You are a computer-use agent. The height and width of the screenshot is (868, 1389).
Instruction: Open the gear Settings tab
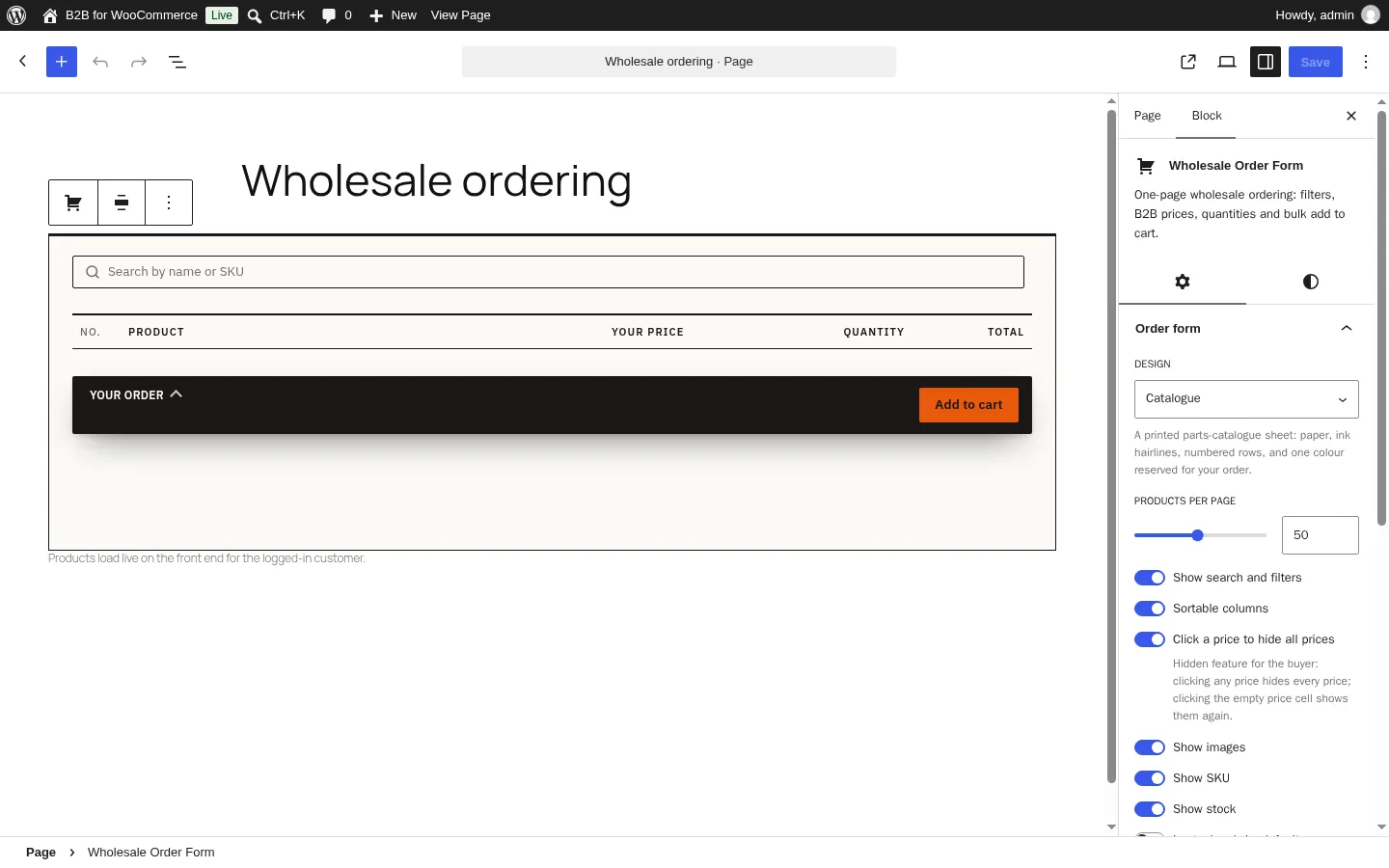point(1183,282)
